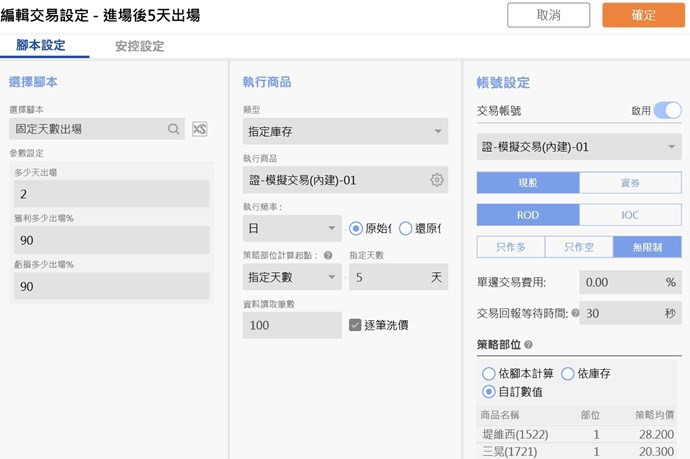This screenshot has height=459, width=690.
Task: Expand the 類型 指定庫存 dropdown
Action: 345,130
